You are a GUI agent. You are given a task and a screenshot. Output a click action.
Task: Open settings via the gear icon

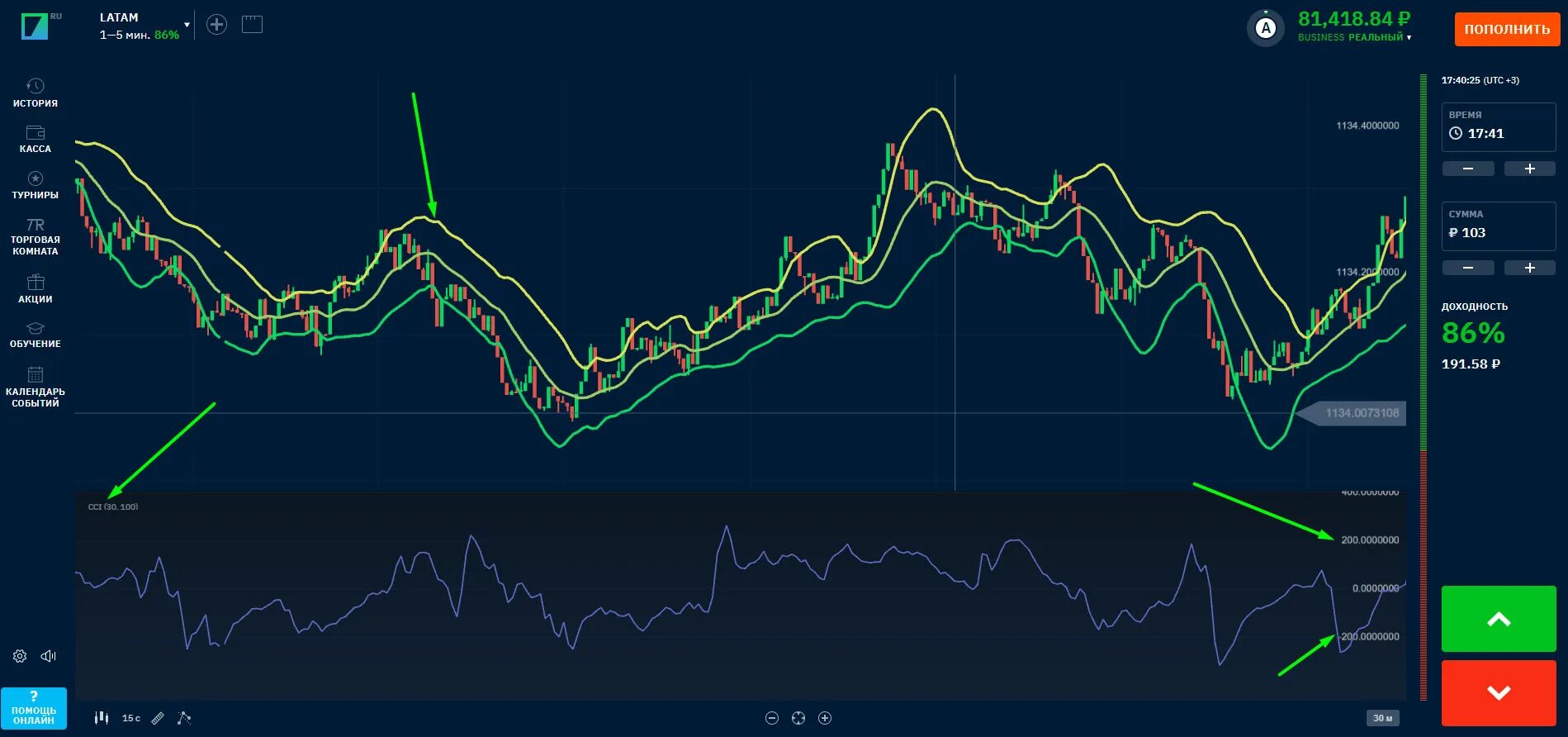(x=20, y=656)
